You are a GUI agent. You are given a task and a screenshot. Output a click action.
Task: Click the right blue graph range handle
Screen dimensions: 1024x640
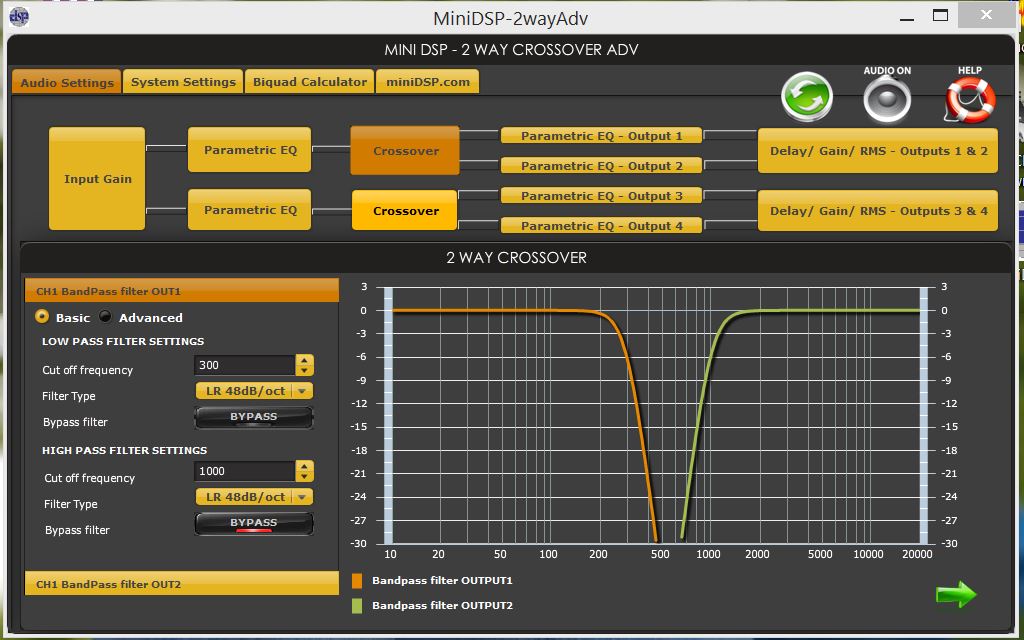tap(923, 415)
